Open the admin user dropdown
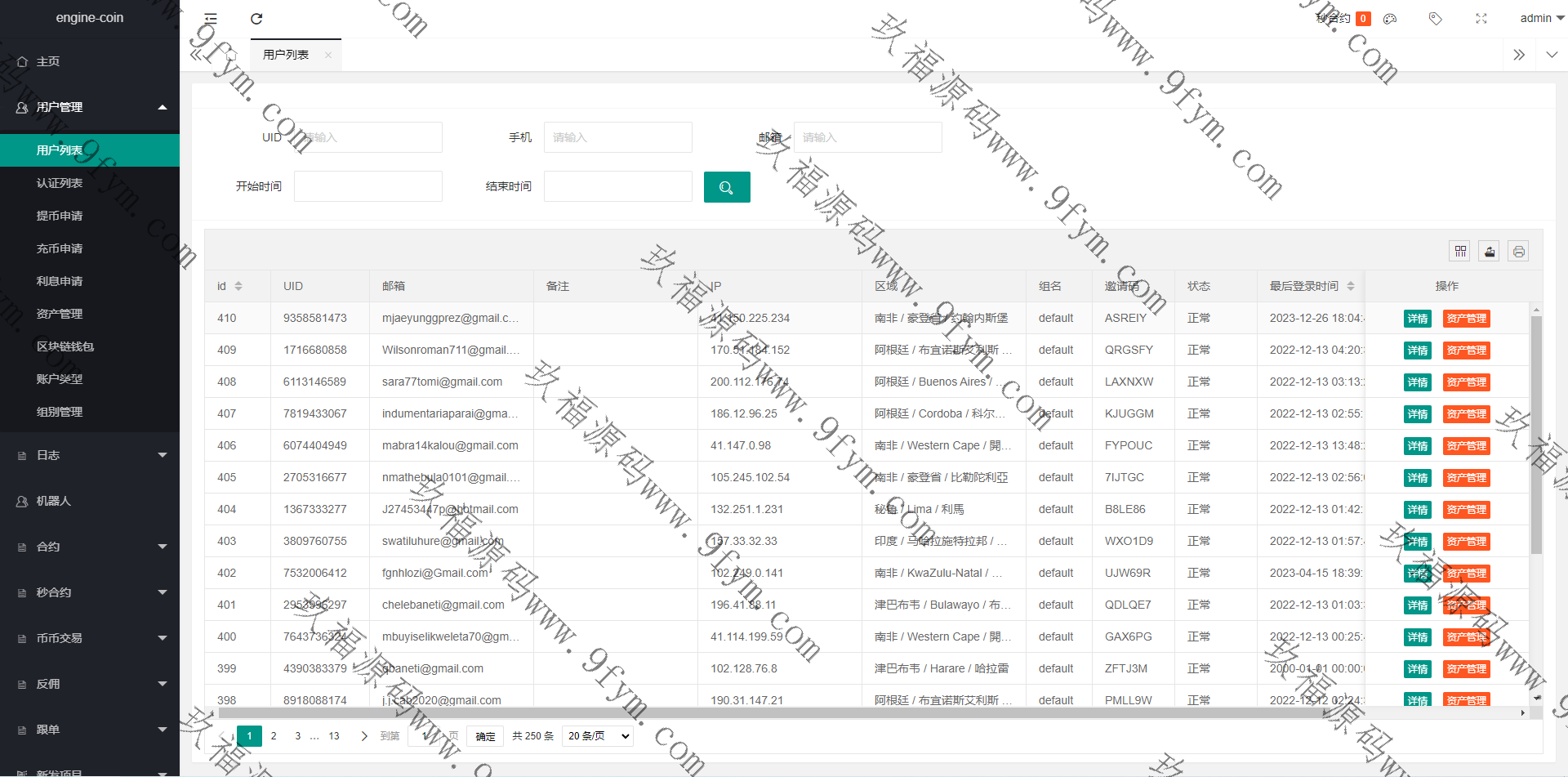Screen dimensions: 1568x777 1541,18
